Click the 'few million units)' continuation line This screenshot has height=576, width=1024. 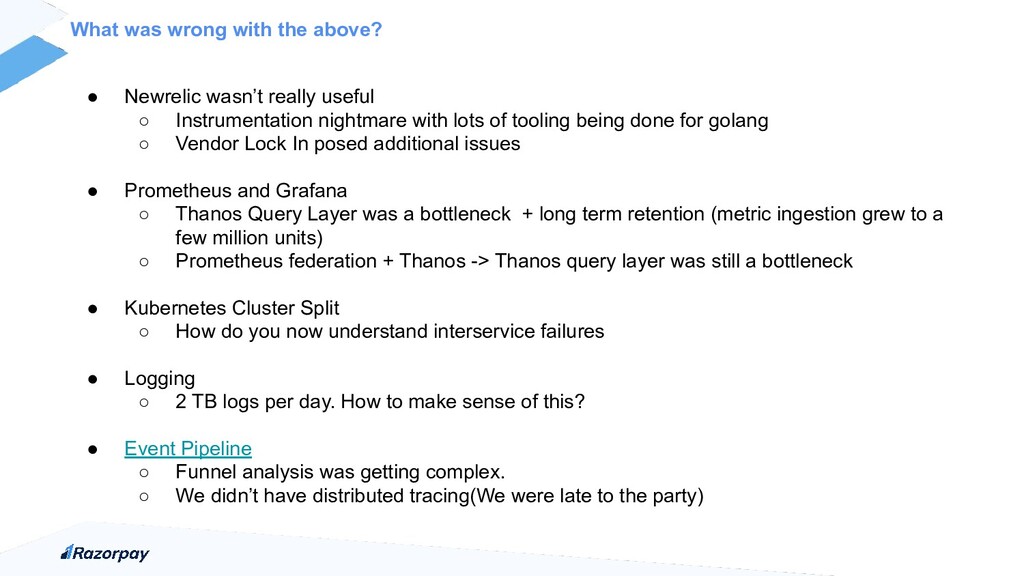tap(249, 238)
